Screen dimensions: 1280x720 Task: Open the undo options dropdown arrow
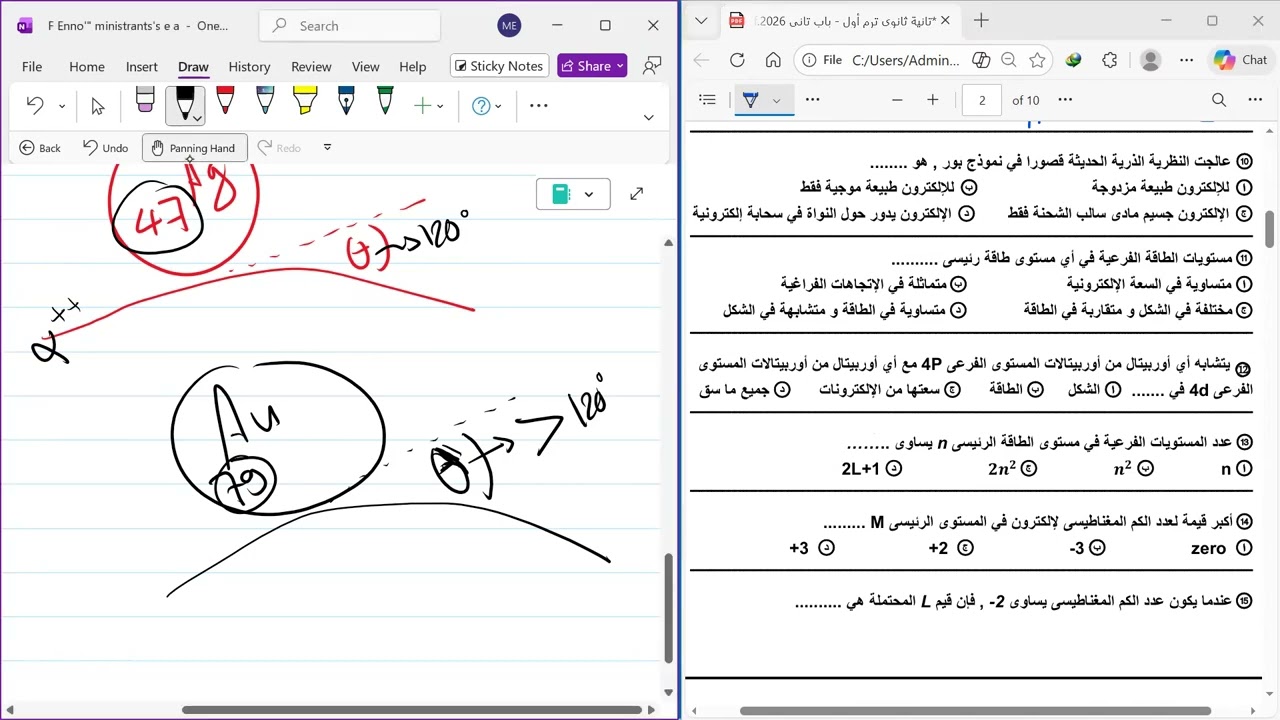click(61, 106)
